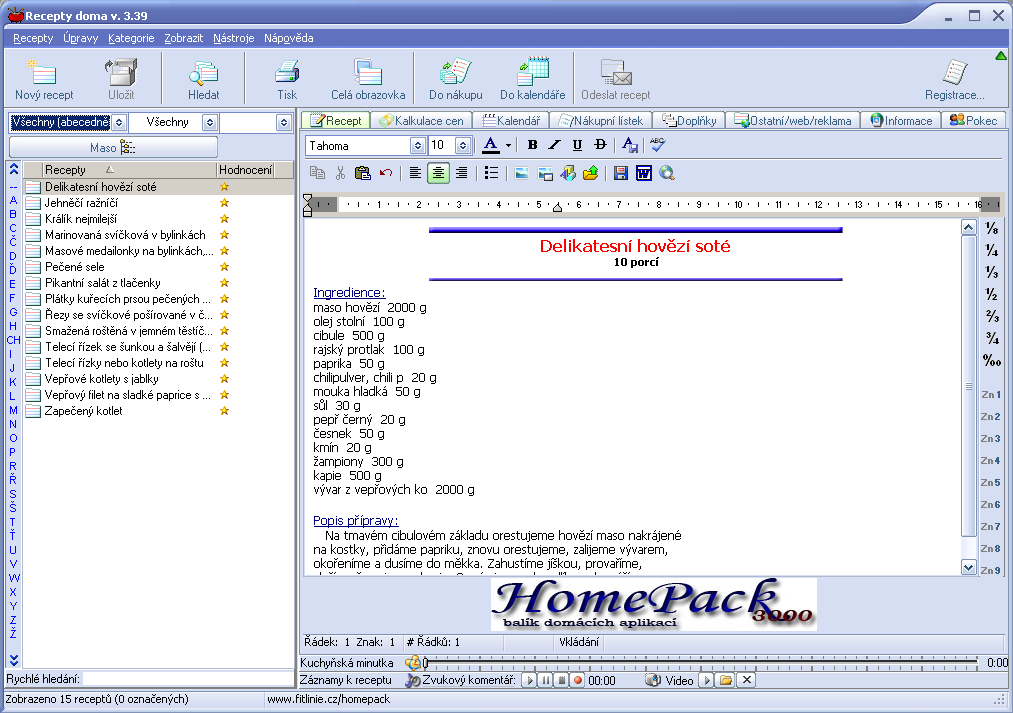Jump to alphabet bottom with double chevron
This screenshot has width=1013, height=713.
coord(14,659)
